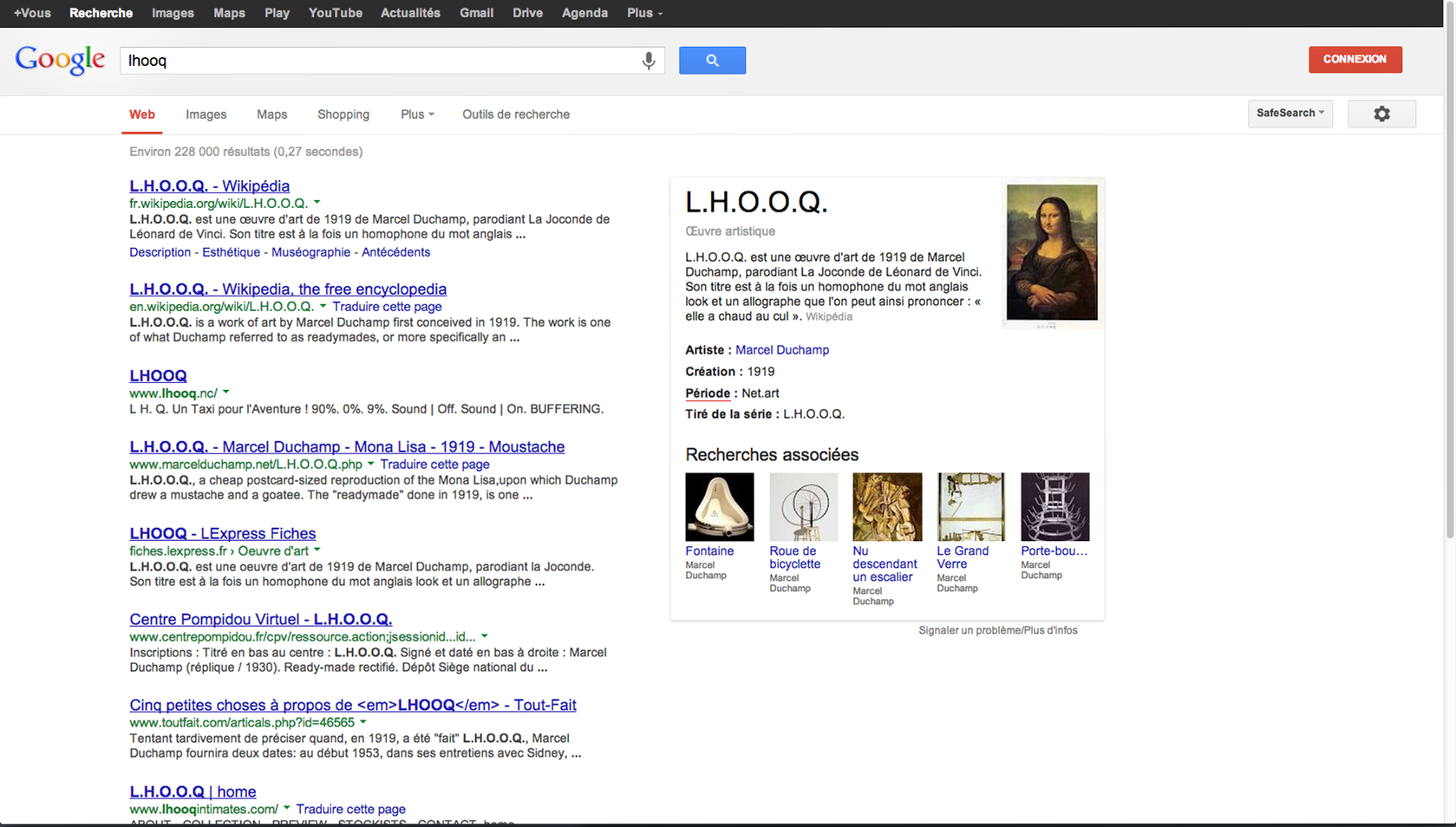Open the L.H.O.O.Q. - Wikipédia result

(x=209, y=186)
